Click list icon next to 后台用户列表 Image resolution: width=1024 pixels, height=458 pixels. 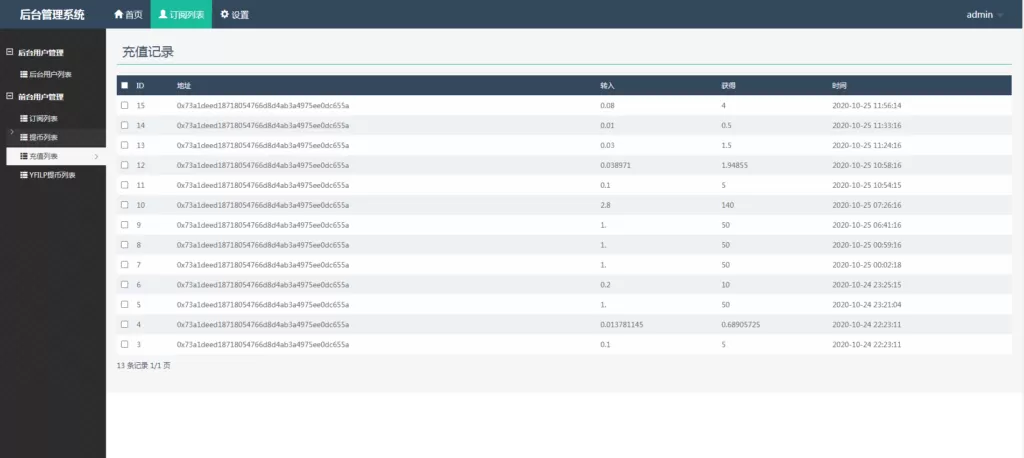(24, 75)
